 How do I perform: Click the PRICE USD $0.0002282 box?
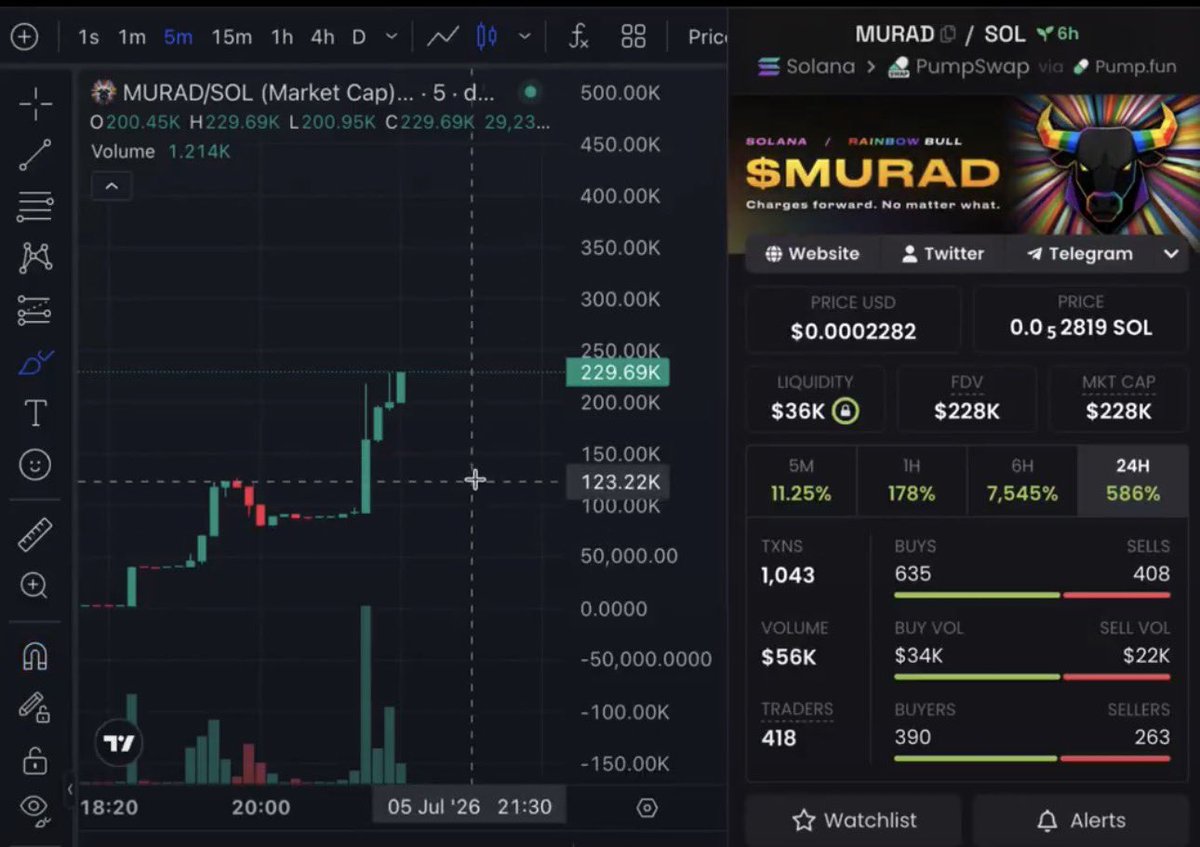(x=853, y=318)
